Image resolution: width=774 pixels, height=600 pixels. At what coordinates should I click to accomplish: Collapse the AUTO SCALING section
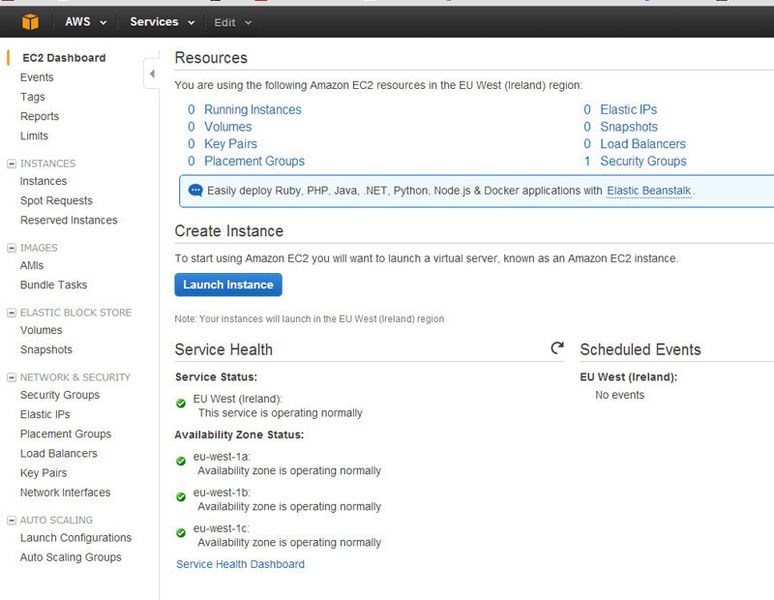[11, 520]
